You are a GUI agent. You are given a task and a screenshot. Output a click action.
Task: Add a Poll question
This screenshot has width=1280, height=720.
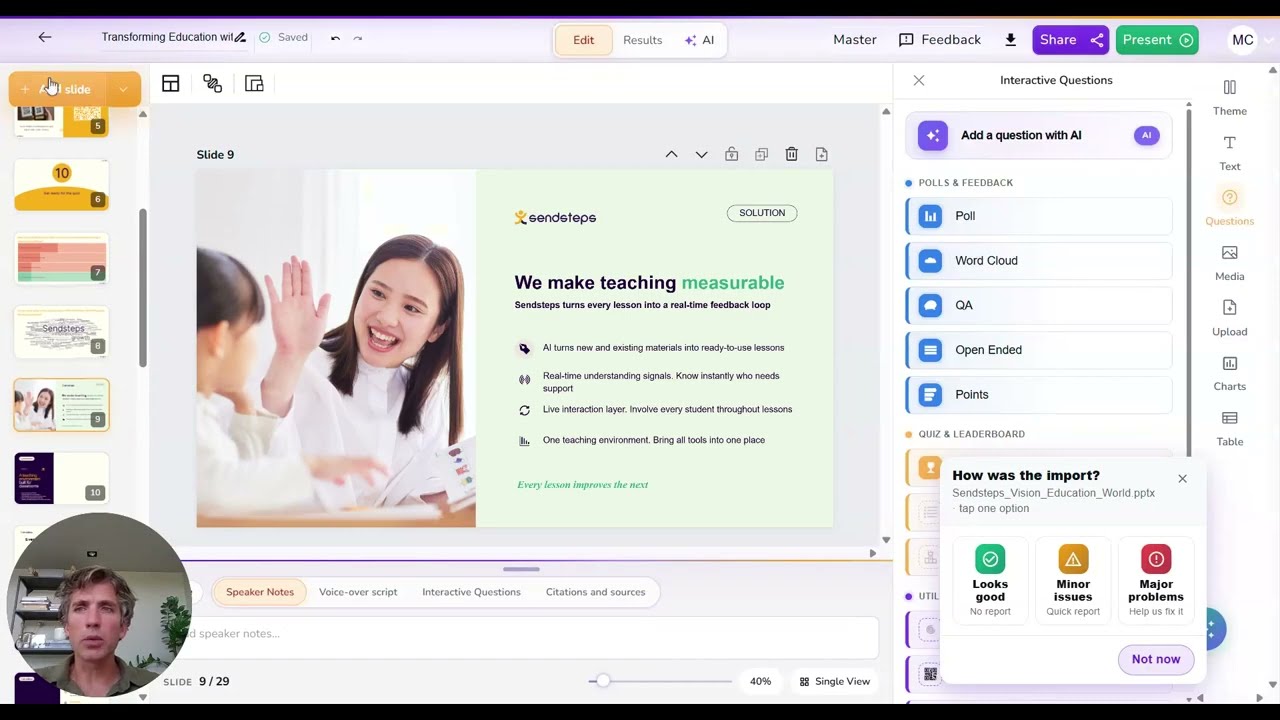(1038, 216)
